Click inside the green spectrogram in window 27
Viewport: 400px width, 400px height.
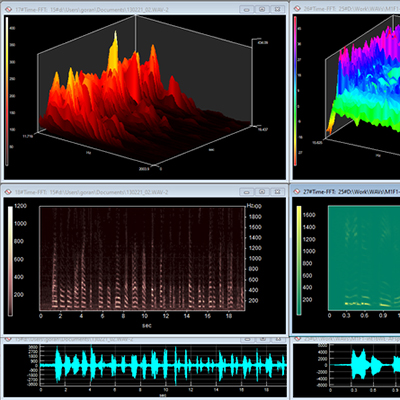[x=364, y=258]
